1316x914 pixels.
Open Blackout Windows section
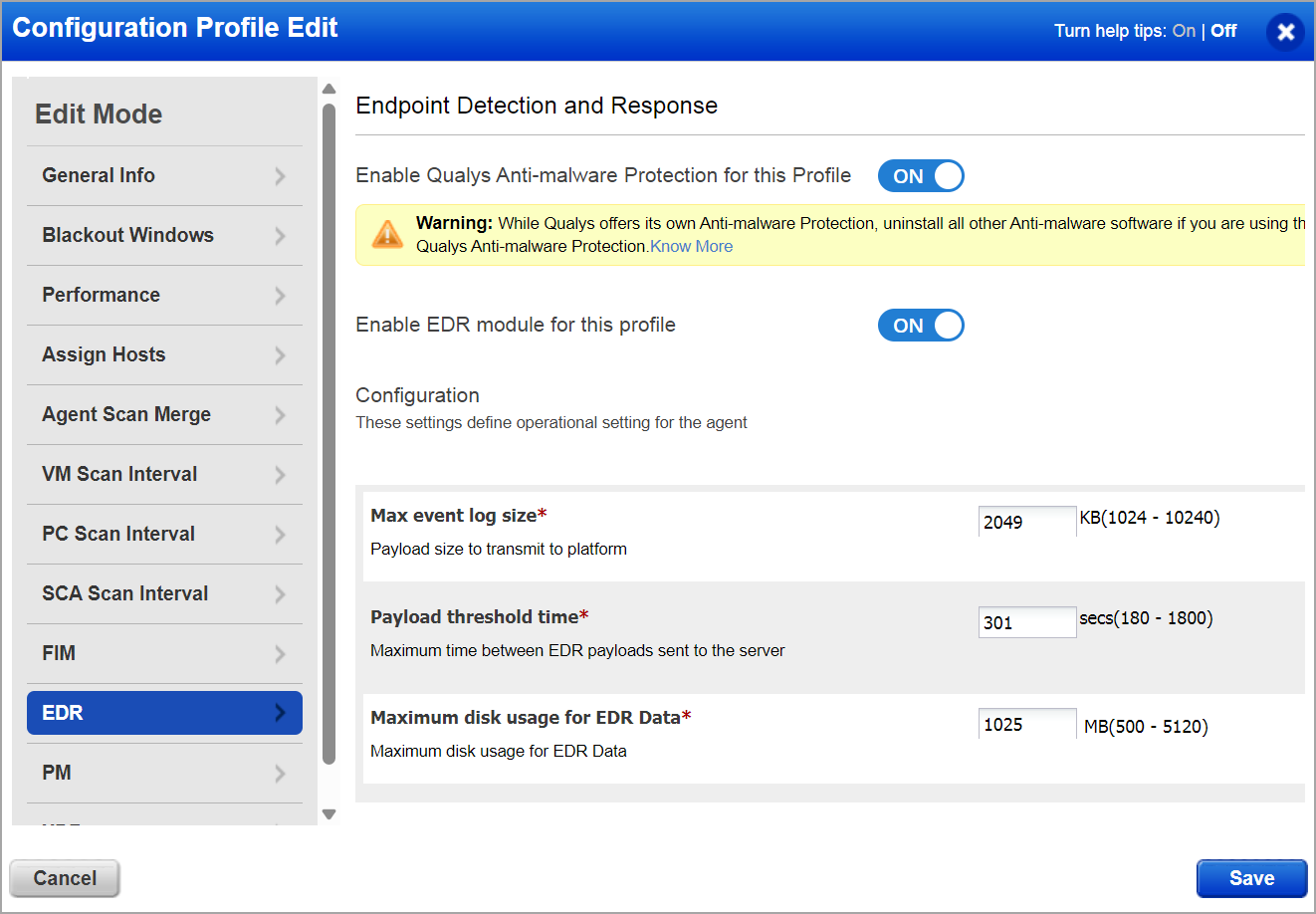(x=164, y=235)
